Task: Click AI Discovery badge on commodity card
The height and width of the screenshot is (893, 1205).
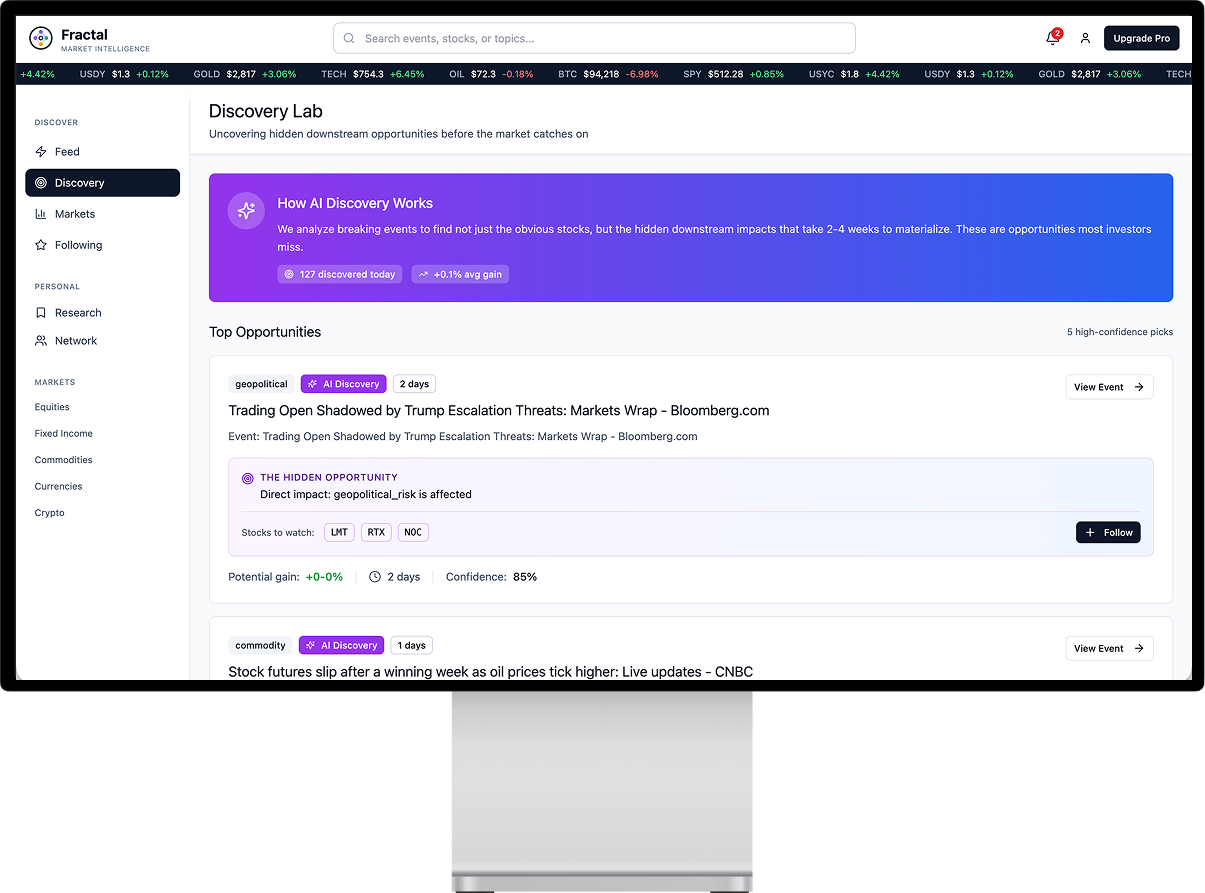Action: pyautogui.click(x=341, y=646)
